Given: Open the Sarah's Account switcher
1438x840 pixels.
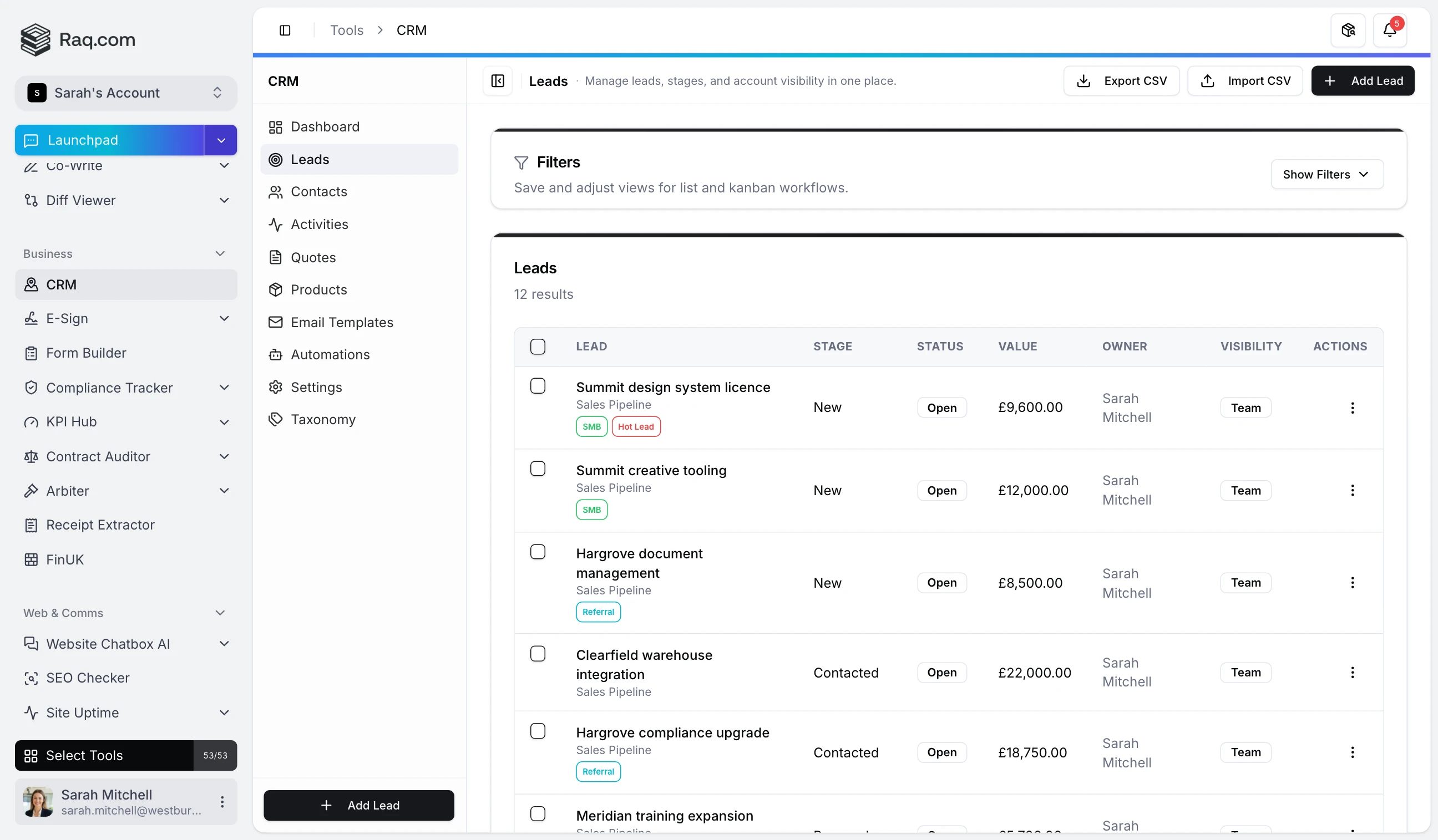Looking at the screenshot, I should tap(125, 93).
